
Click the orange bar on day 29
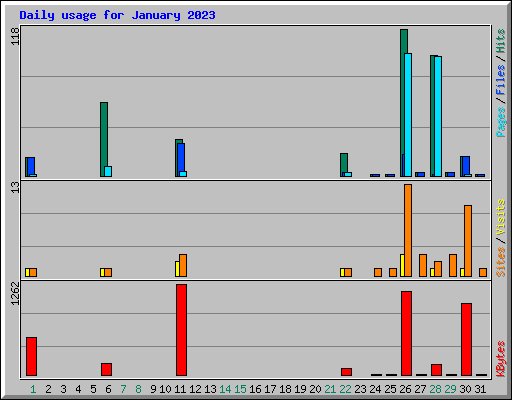tap(453, 265)
